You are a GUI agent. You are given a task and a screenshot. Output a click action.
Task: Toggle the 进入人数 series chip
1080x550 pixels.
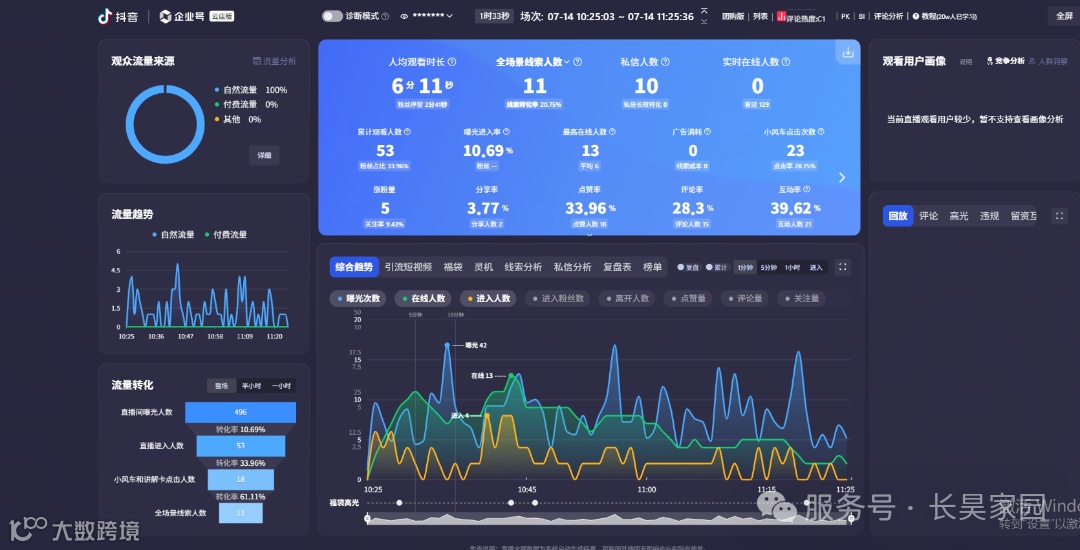tap(488, 299)
